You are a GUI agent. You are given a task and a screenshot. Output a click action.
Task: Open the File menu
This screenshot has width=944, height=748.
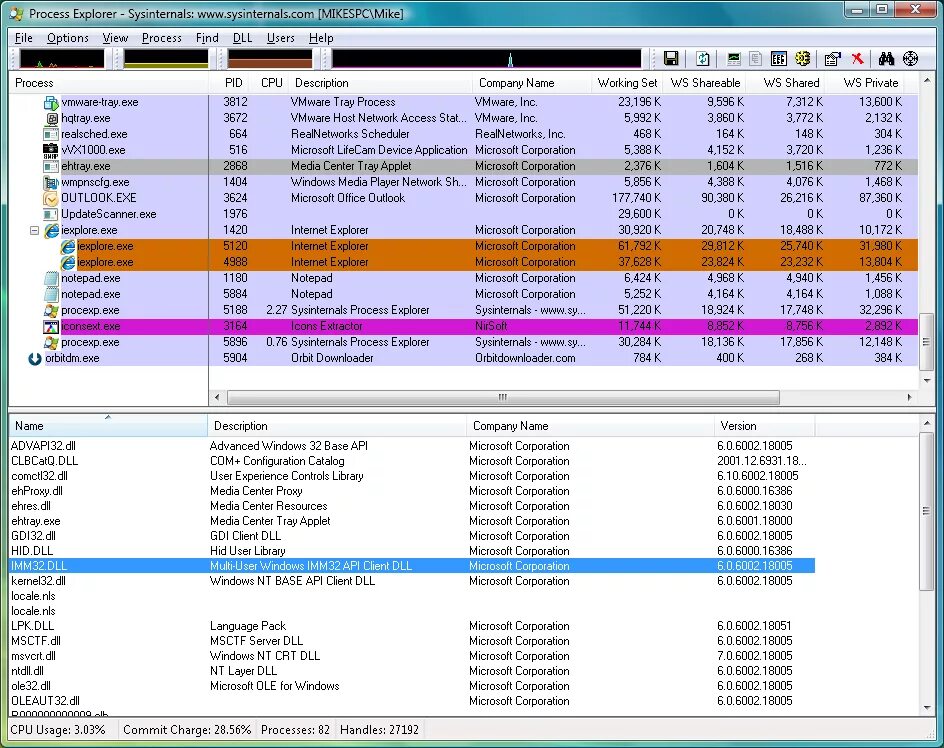(23, 38)
